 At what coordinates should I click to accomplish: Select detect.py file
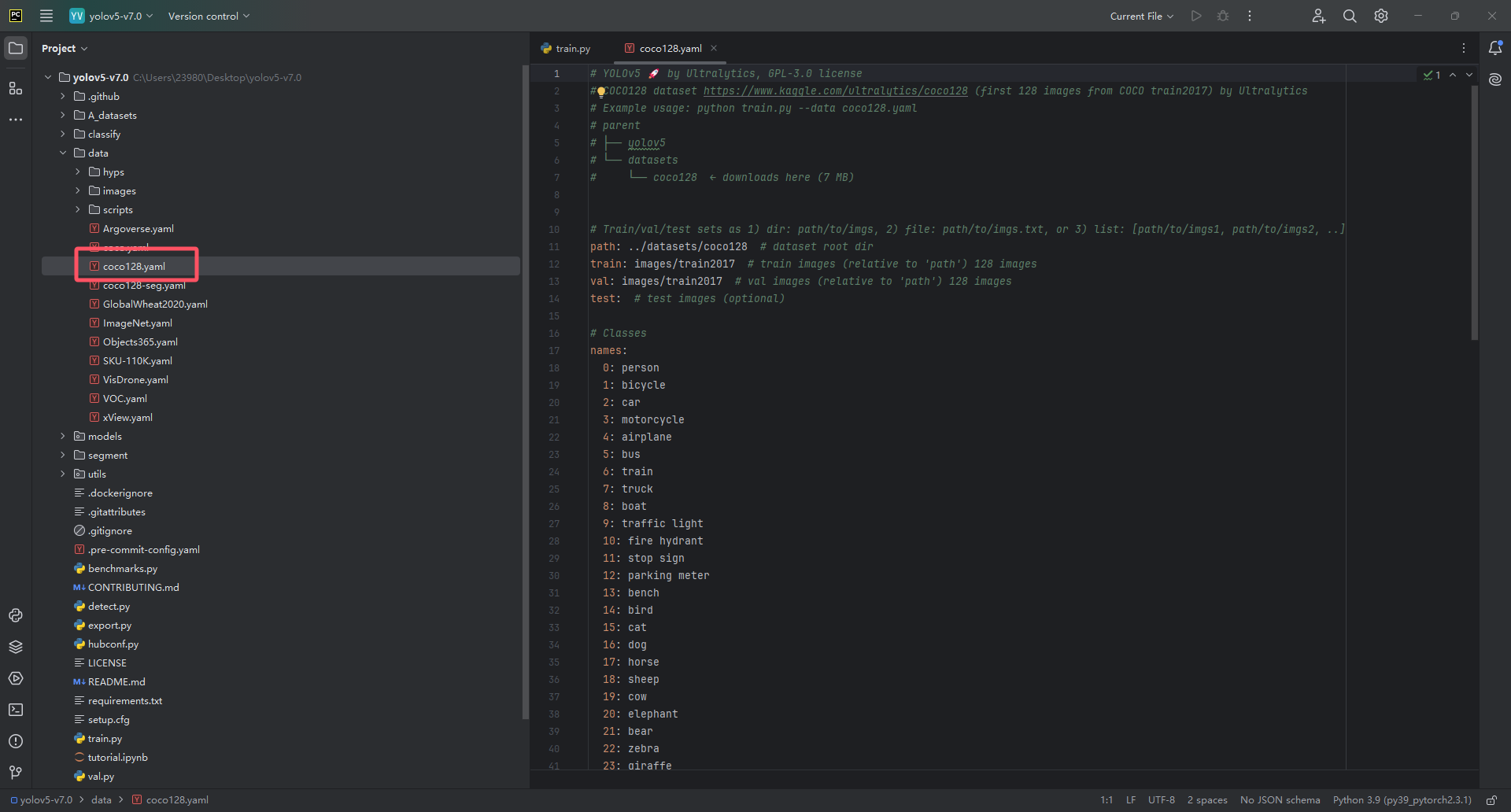tap(109, 606)
